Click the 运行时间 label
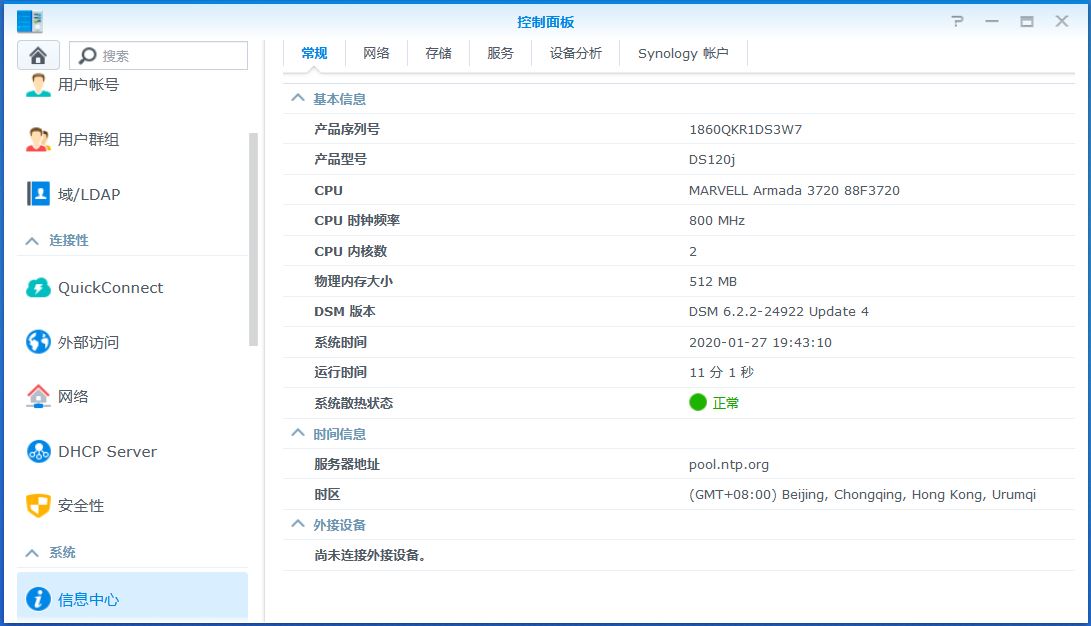The height and width of the screenshot is (626, 1091). point(340,372)
